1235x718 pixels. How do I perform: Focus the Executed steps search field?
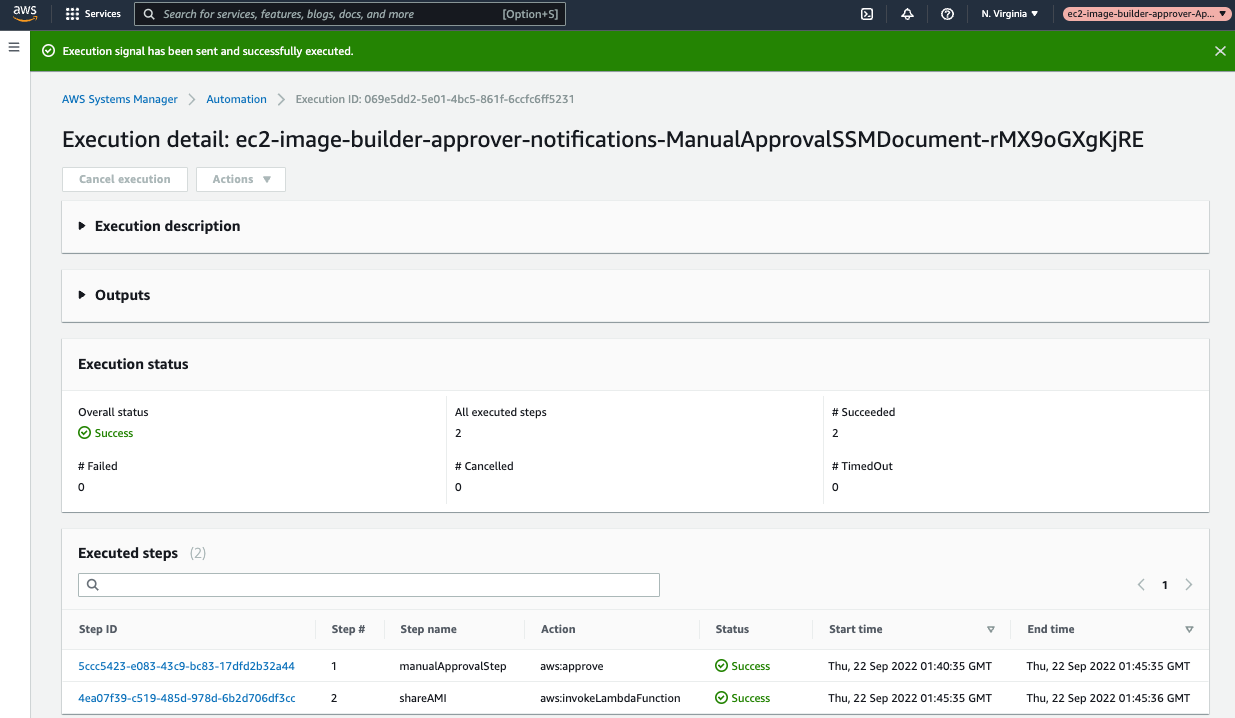tap(369, 585)
